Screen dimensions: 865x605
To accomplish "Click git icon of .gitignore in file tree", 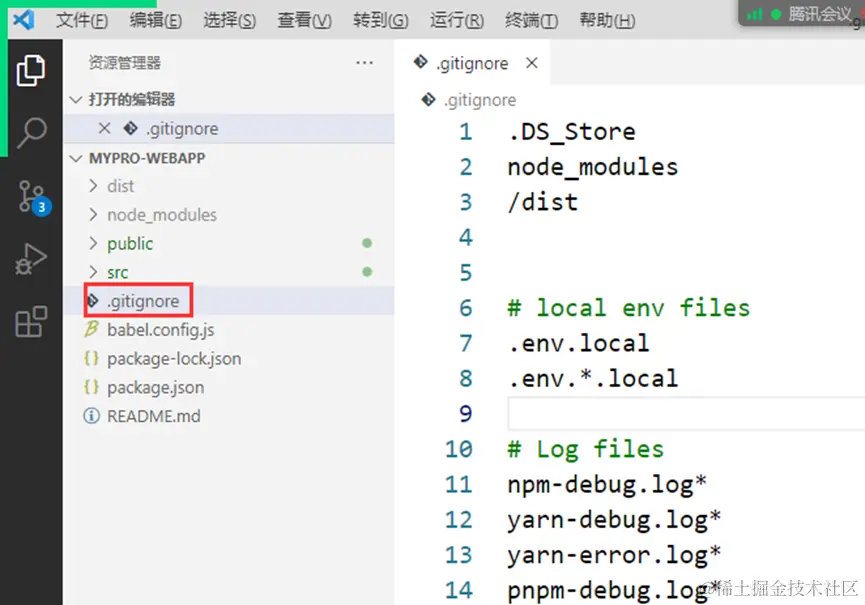I will click(93, 301).
